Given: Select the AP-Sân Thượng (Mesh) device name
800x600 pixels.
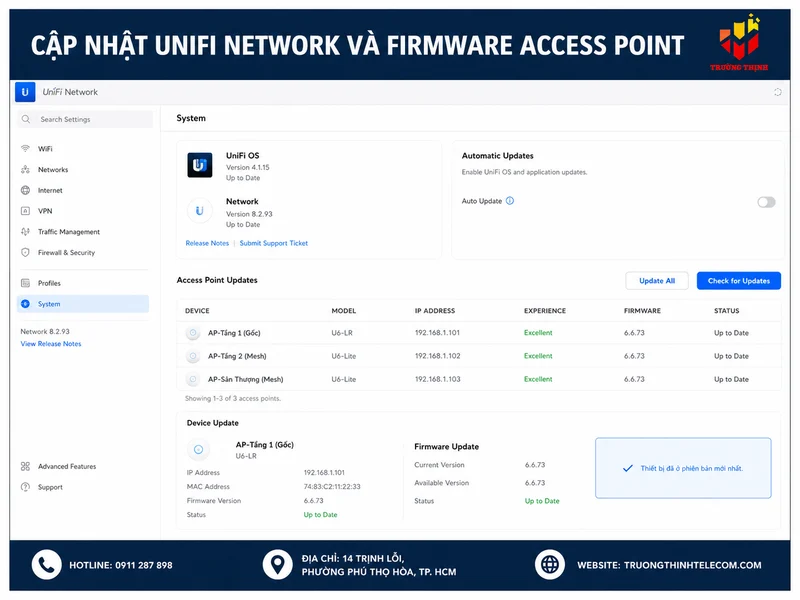Looking at the screenshot, I should [245, 379].
